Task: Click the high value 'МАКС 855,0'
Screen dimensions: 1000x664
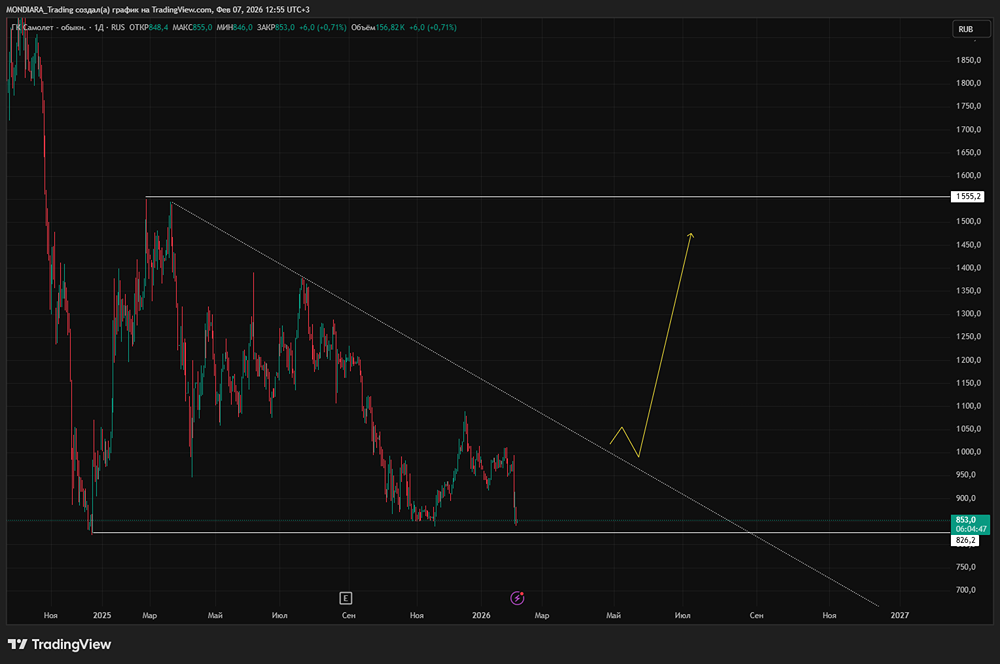Action: coord(192,27)
